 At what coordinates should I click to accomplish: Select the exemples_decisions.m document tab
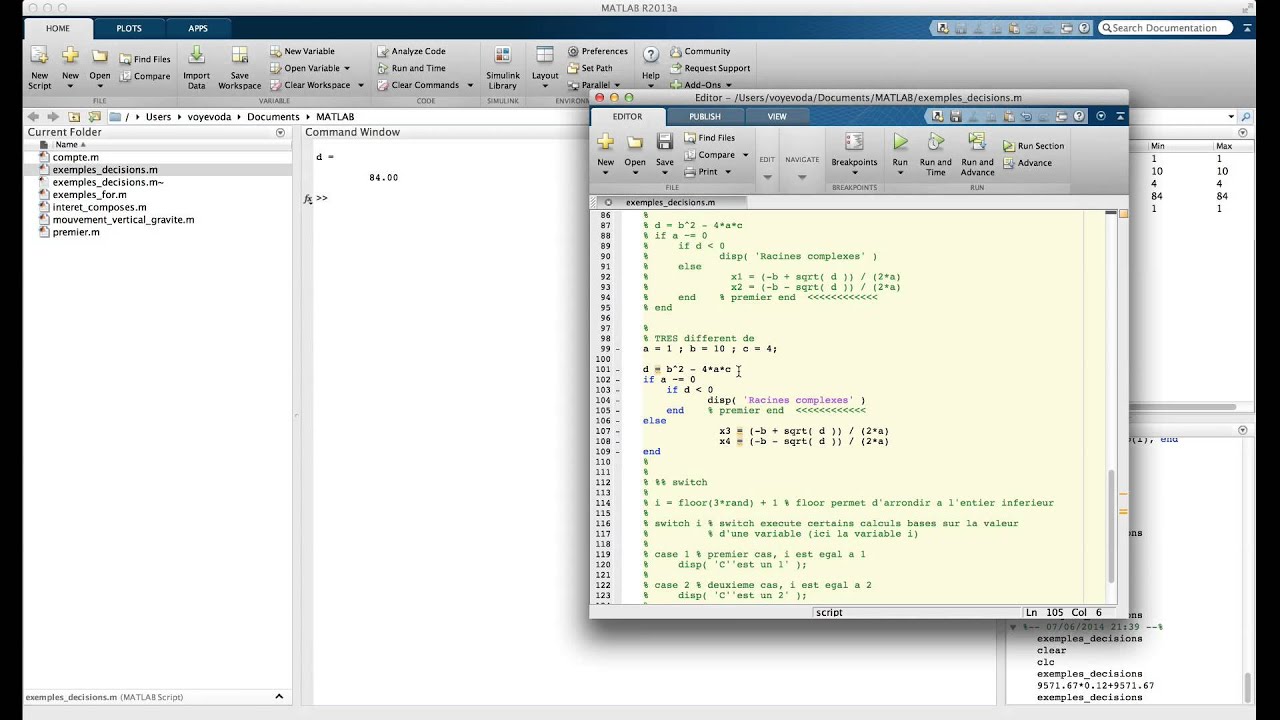(x=670, y=202)
